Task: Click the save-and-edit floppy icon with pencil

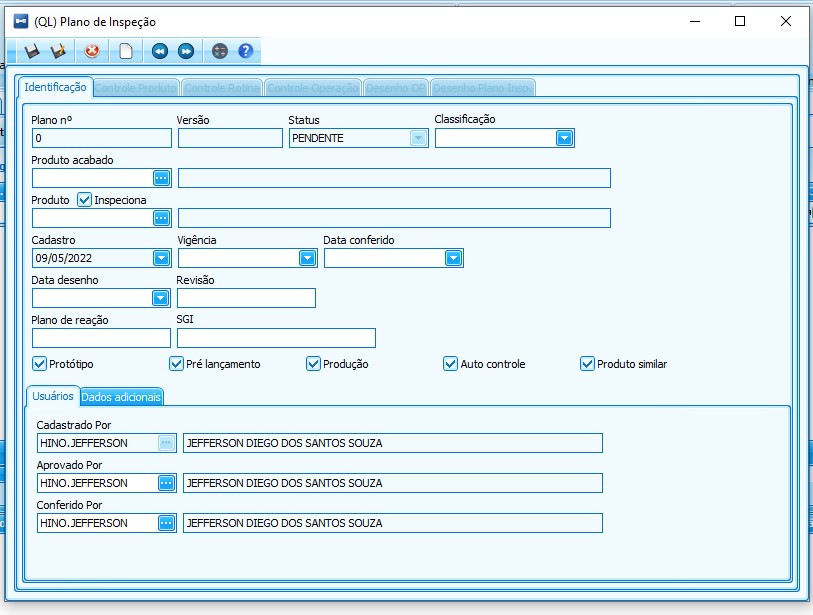Action: [x=58, y=51]
